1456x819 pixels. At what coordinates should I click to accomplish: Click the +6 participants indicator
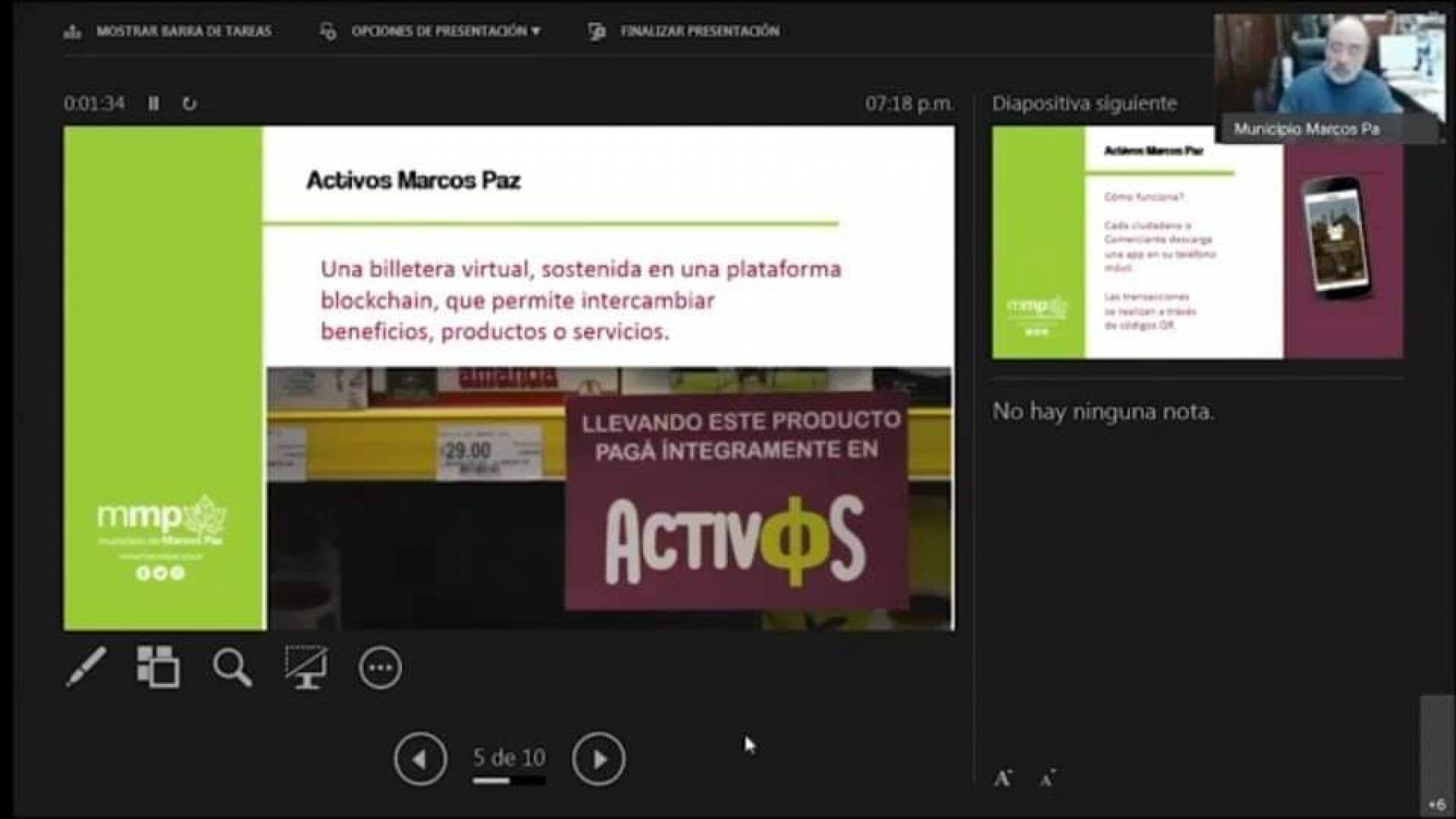1437,804
